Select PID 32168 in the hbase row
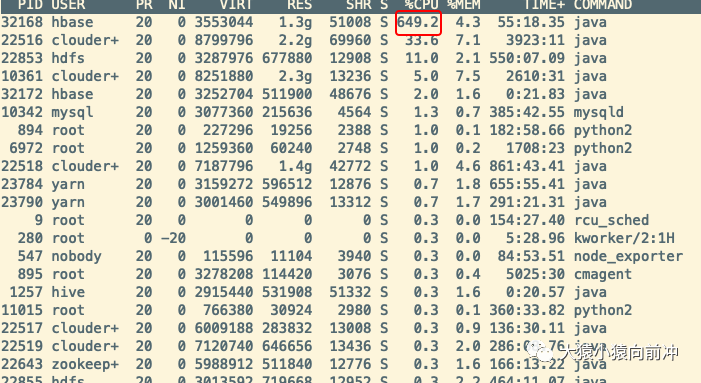The image size is (701, 383). click(22, 22)
